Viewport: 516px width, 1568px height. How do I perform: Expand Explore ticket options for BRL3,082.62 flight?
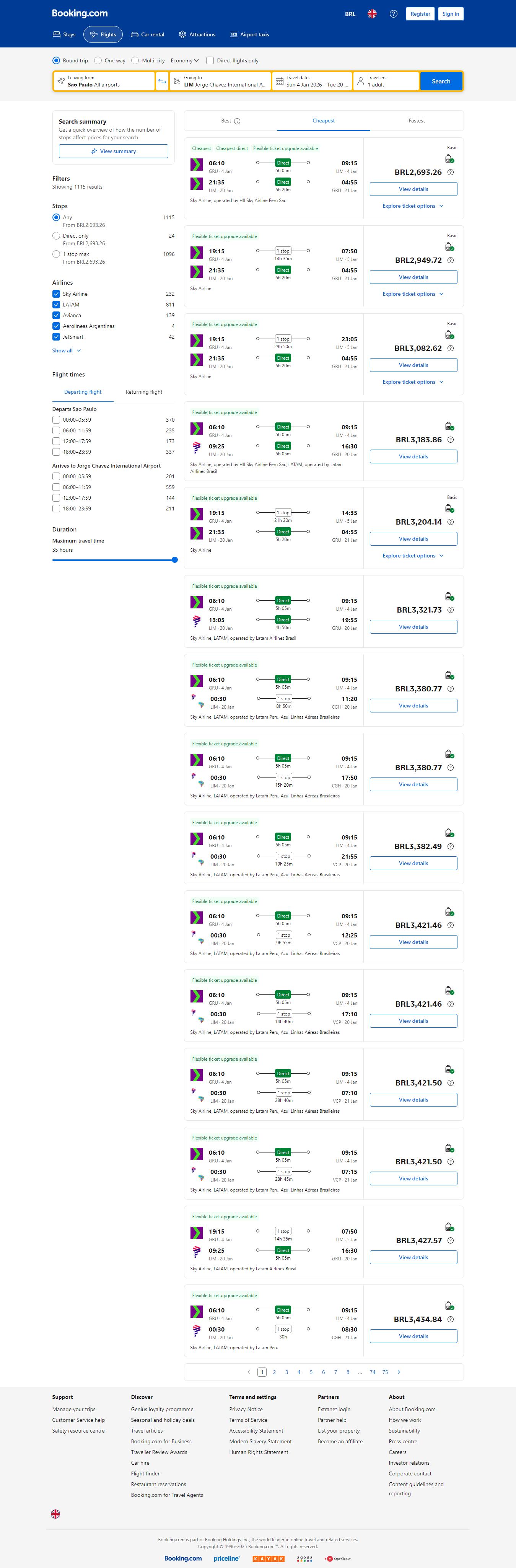point(413,382)
